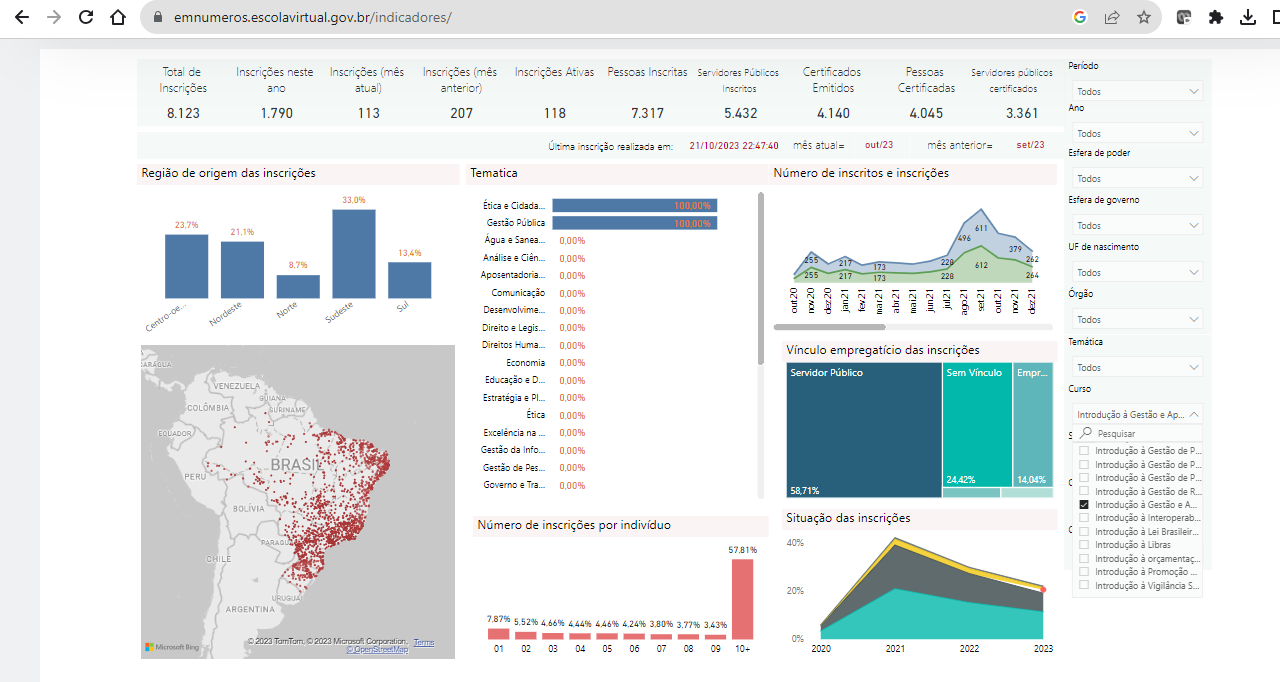Reload the page with the refresh icon
Screen dimensions: 1280x682
pyautogui.click(x=86, y=18)
